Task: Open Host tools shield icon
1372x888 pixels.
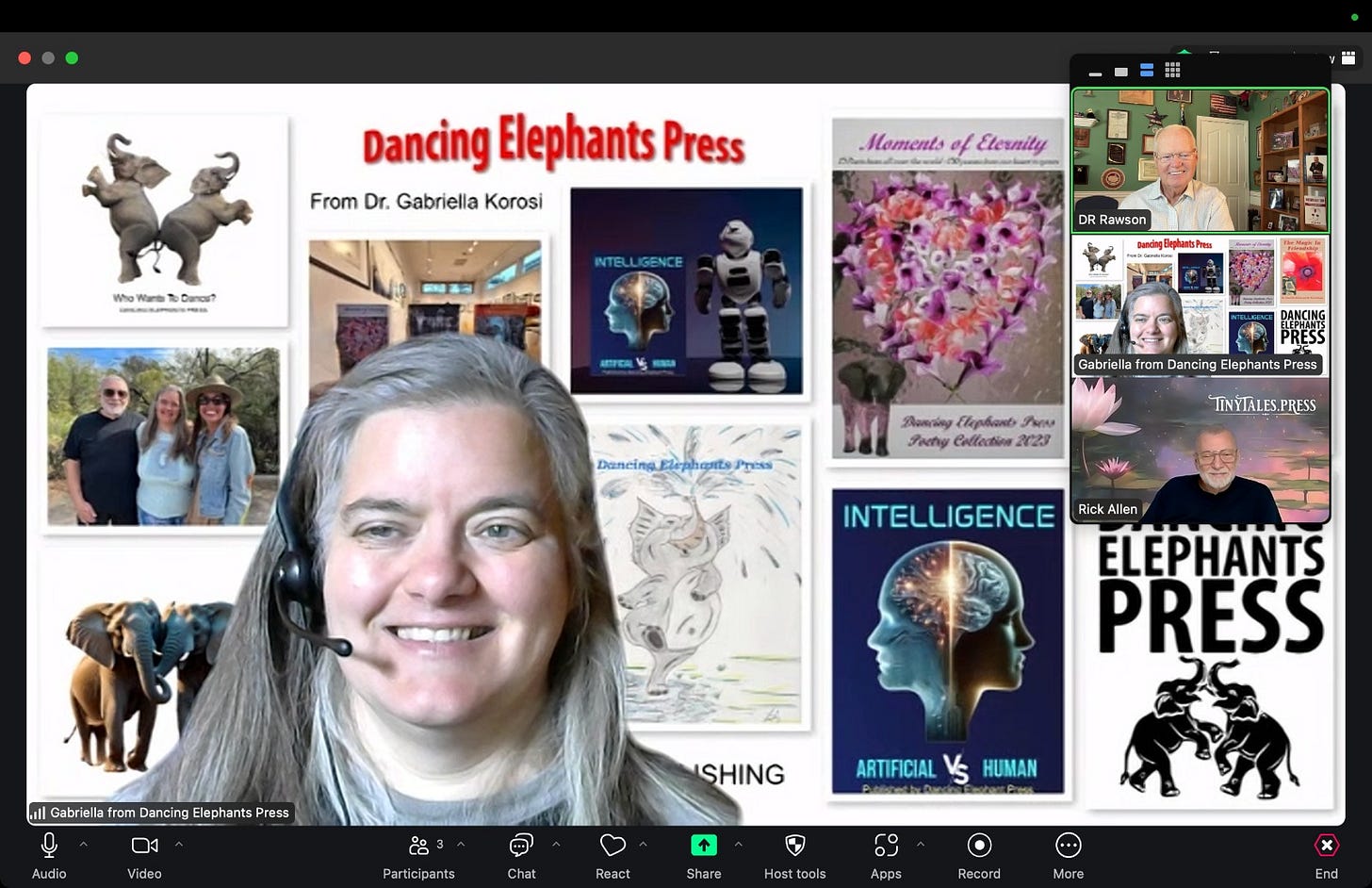Action: coord(795,846)
